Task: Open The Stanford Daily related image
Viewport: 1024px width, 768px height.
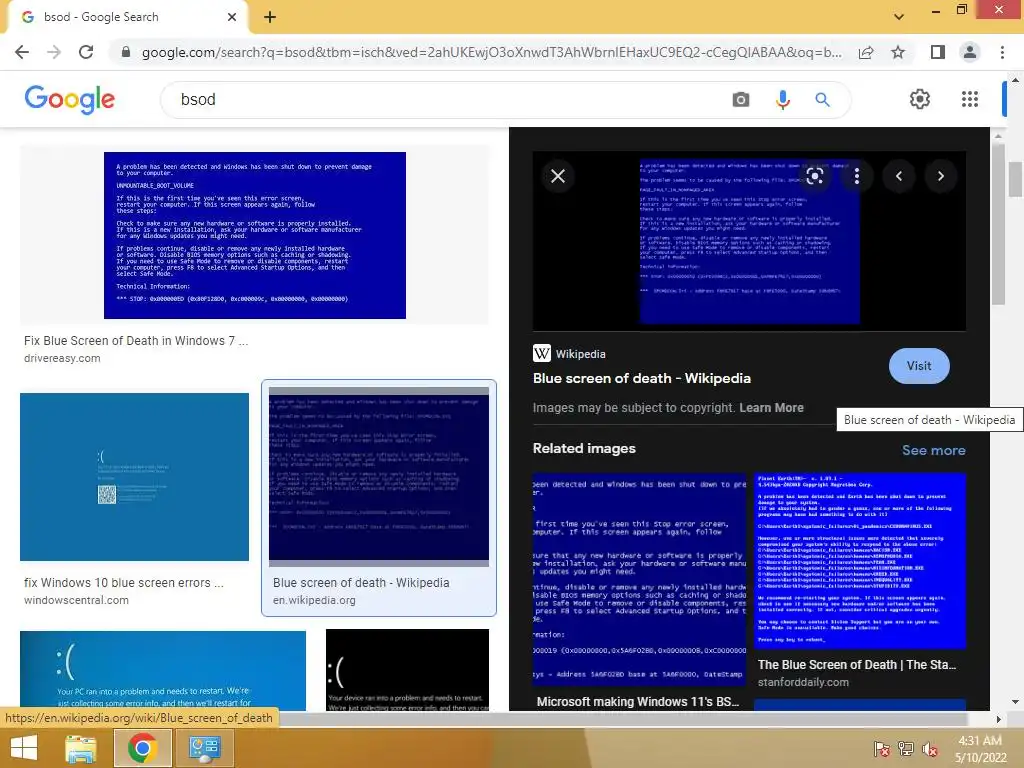Action: coord(859,561)
